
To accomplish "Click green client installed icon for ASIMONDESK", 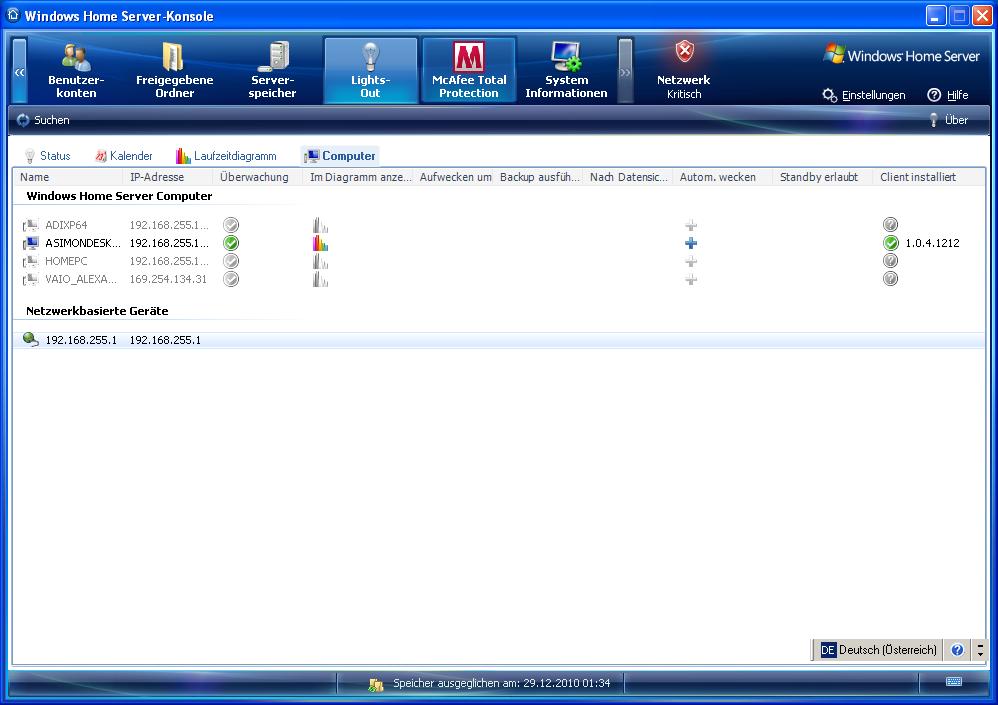I will tap(890, 242).
